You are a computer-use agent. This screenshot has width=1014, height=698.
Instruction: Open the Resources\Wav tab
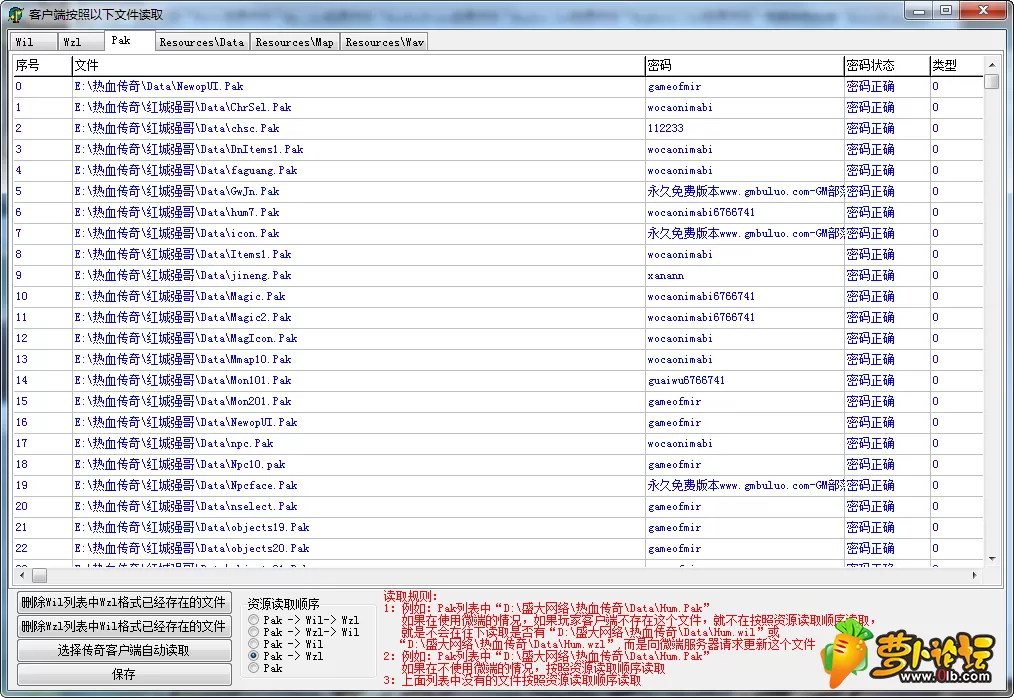coord(384,42)
